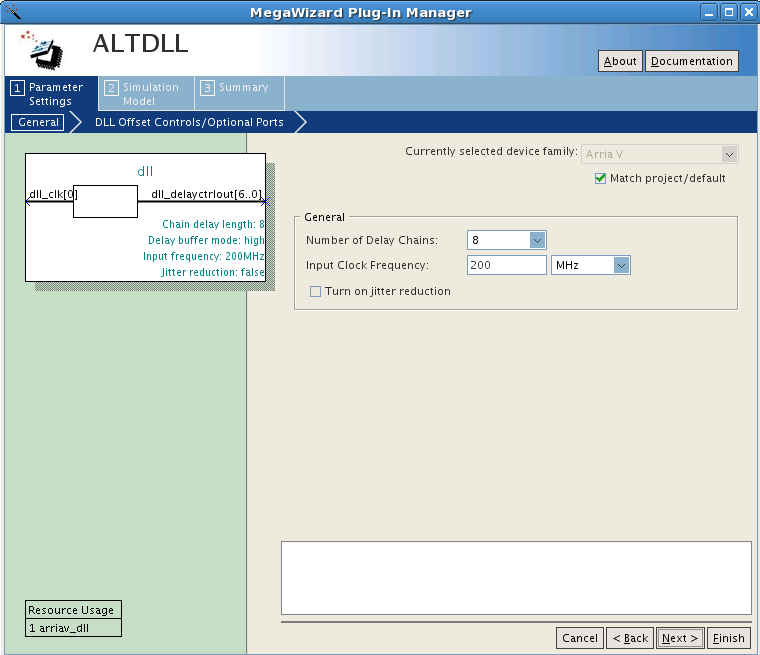Switch to Simulation Model tab
760x655 pixels.
146,94
